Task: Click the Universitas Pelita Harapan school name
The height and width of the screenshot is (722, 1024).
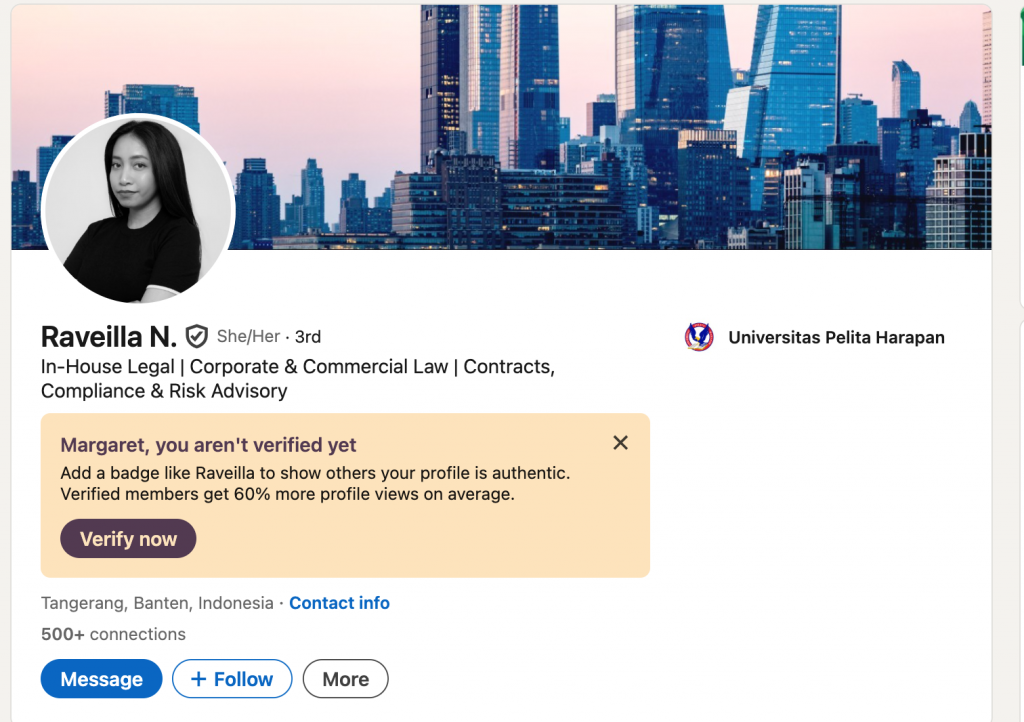Action: click(836, 337)
